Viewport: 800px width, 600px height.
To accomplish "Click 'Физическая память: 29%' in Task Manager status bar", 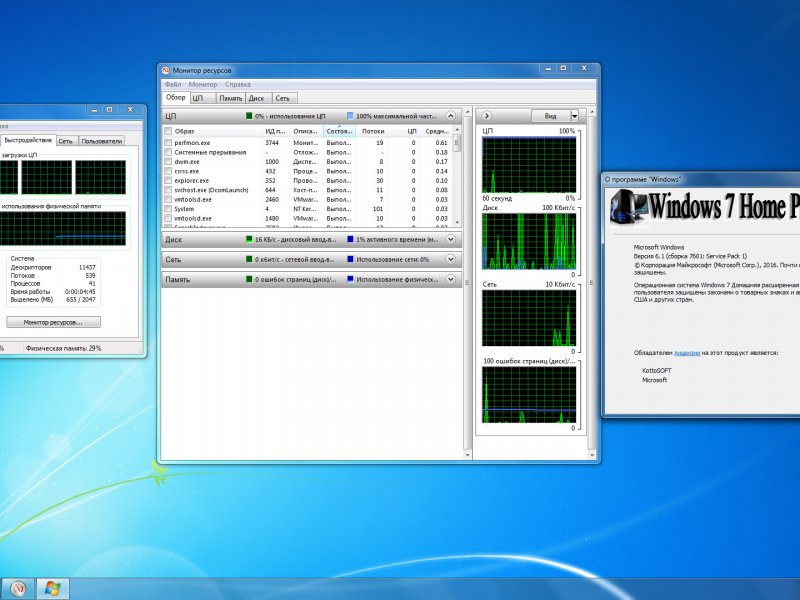I will pos(63,348).
